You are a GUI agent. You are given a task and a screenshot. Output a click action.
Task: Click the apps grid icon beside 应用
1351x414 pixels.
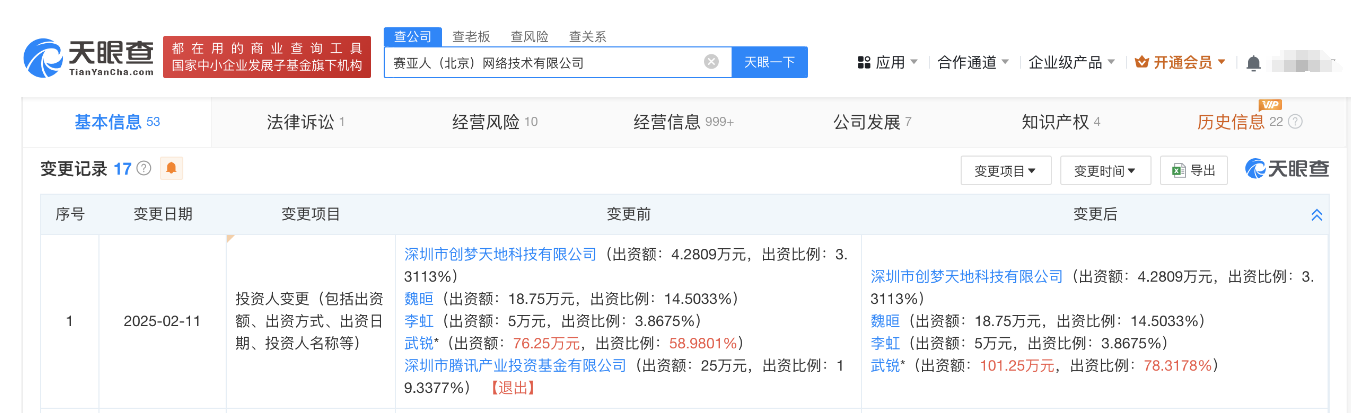point(864,62)
